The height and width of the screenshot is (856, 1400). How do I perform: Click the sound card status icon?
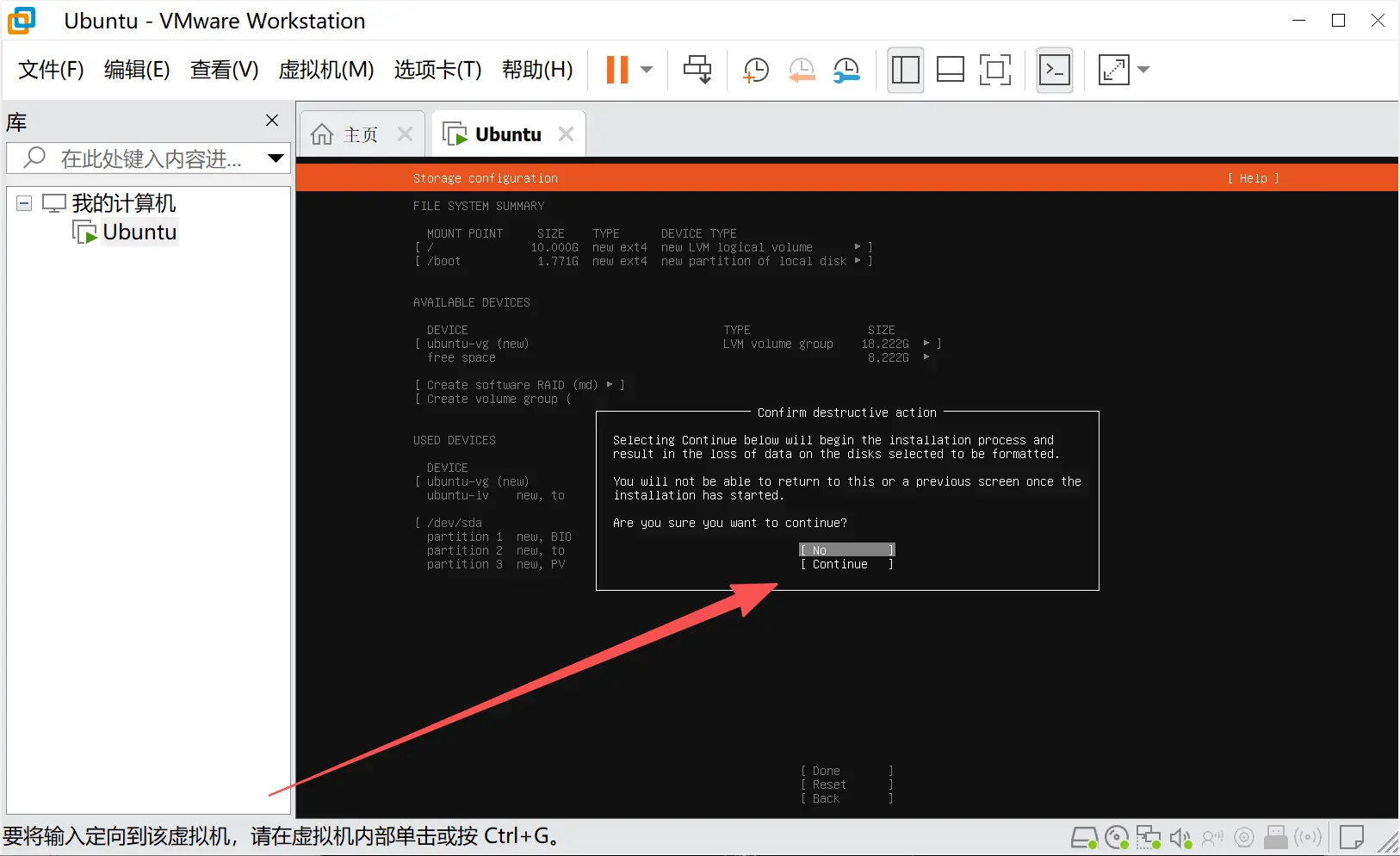click(1180, 837)
